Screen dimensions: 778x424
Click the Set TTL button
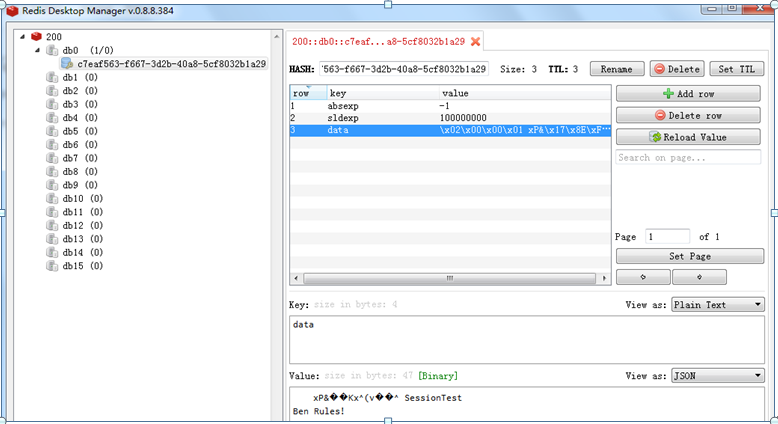[x=737, y=69]
